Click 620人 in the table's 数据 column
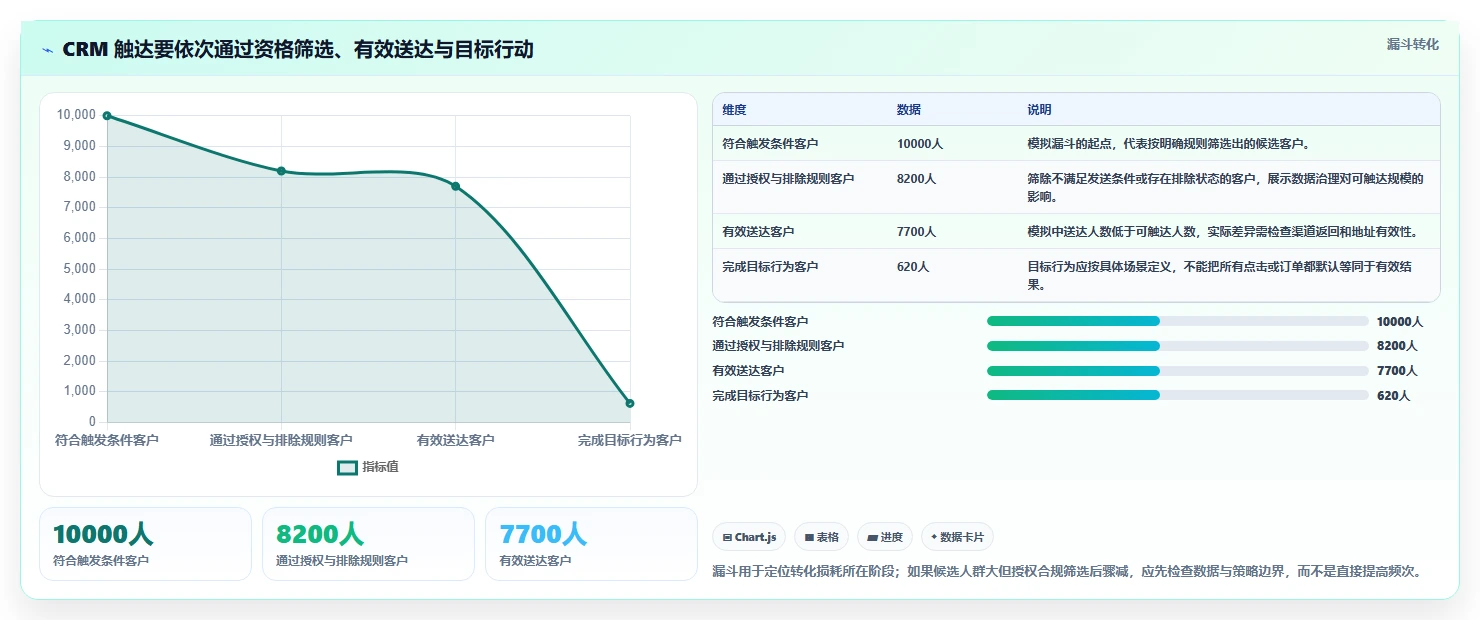The width and height of the screenshot is (1480, 620). click(913, 267)
